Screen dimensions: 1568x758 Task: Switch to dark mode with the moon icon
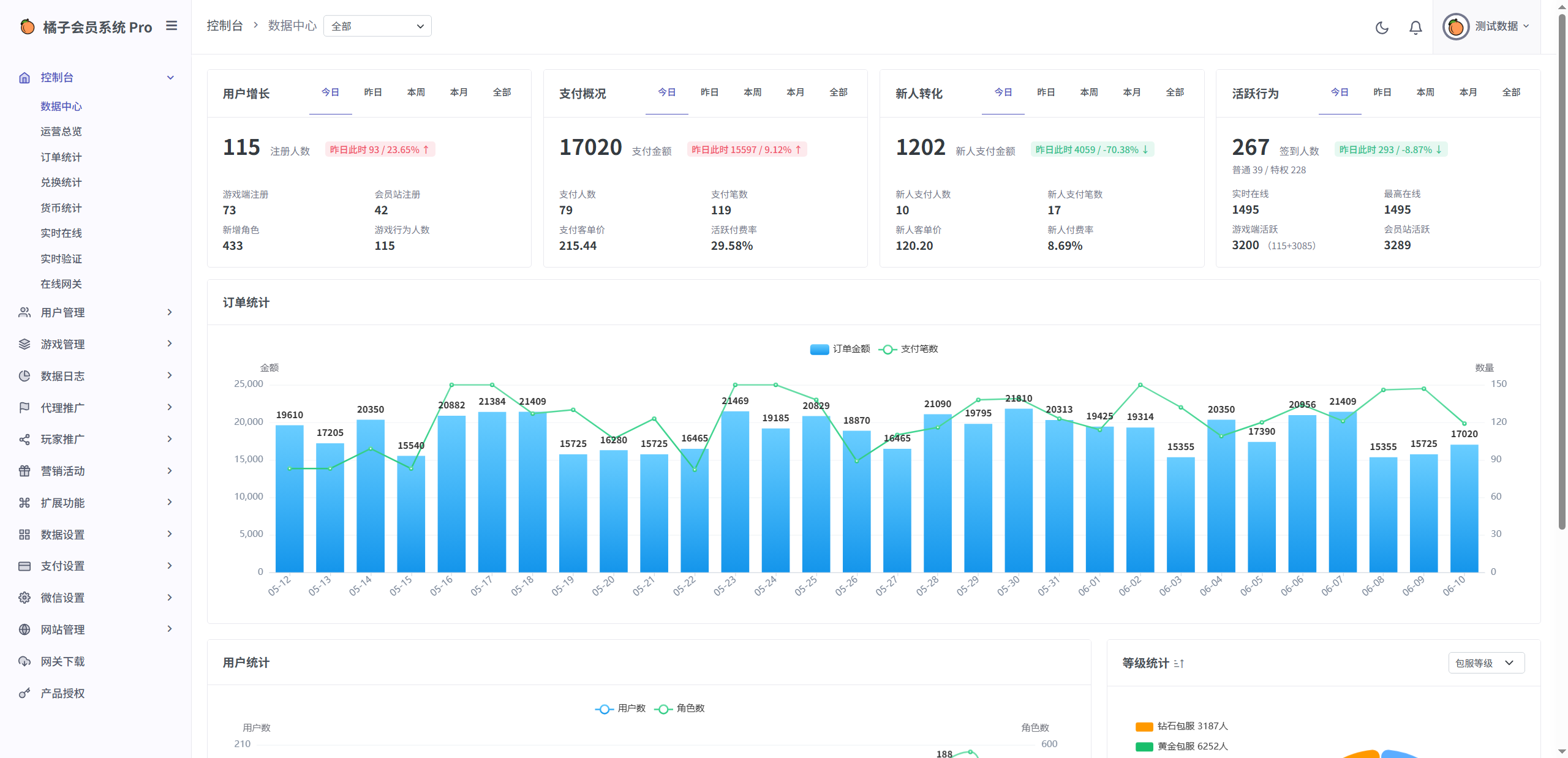[1382, 28]
